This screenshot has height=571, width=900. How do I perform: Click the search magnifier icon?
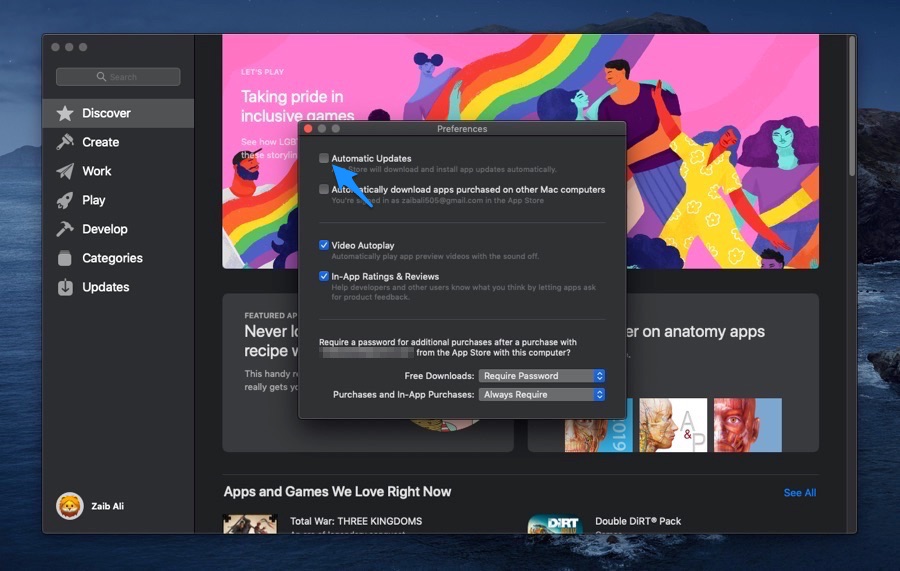[x=102, y=76]
